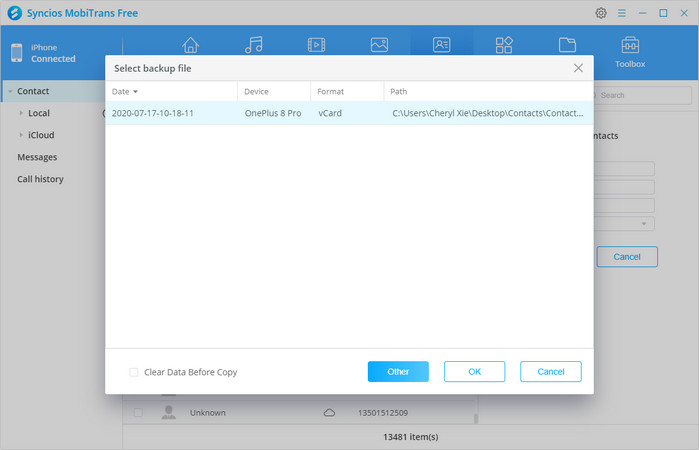Enable Clear Data Before Copy checkbox

pos(134,372)
